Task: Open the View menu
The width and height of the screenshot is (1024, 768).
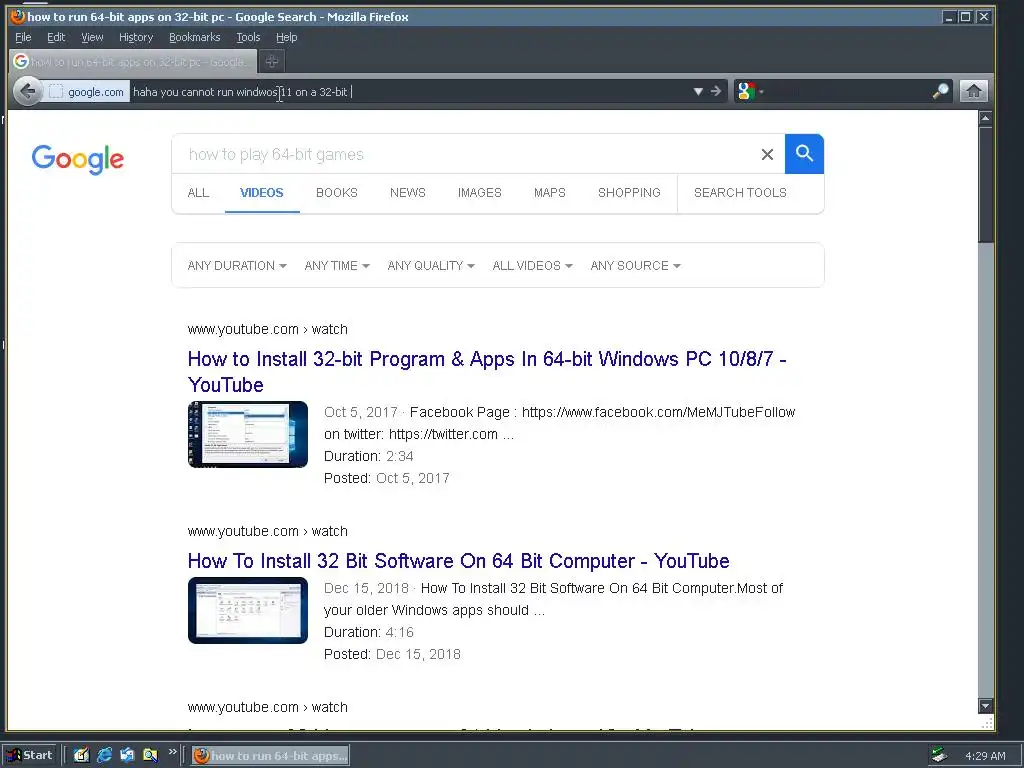Action: point(92,37)
